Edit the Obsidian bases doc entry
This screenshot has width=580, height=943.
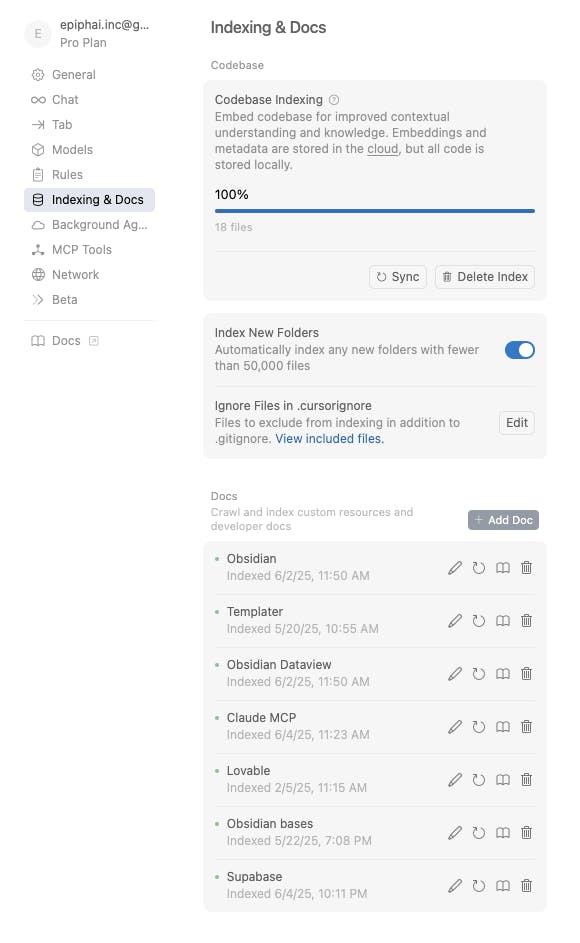point(455,832)
